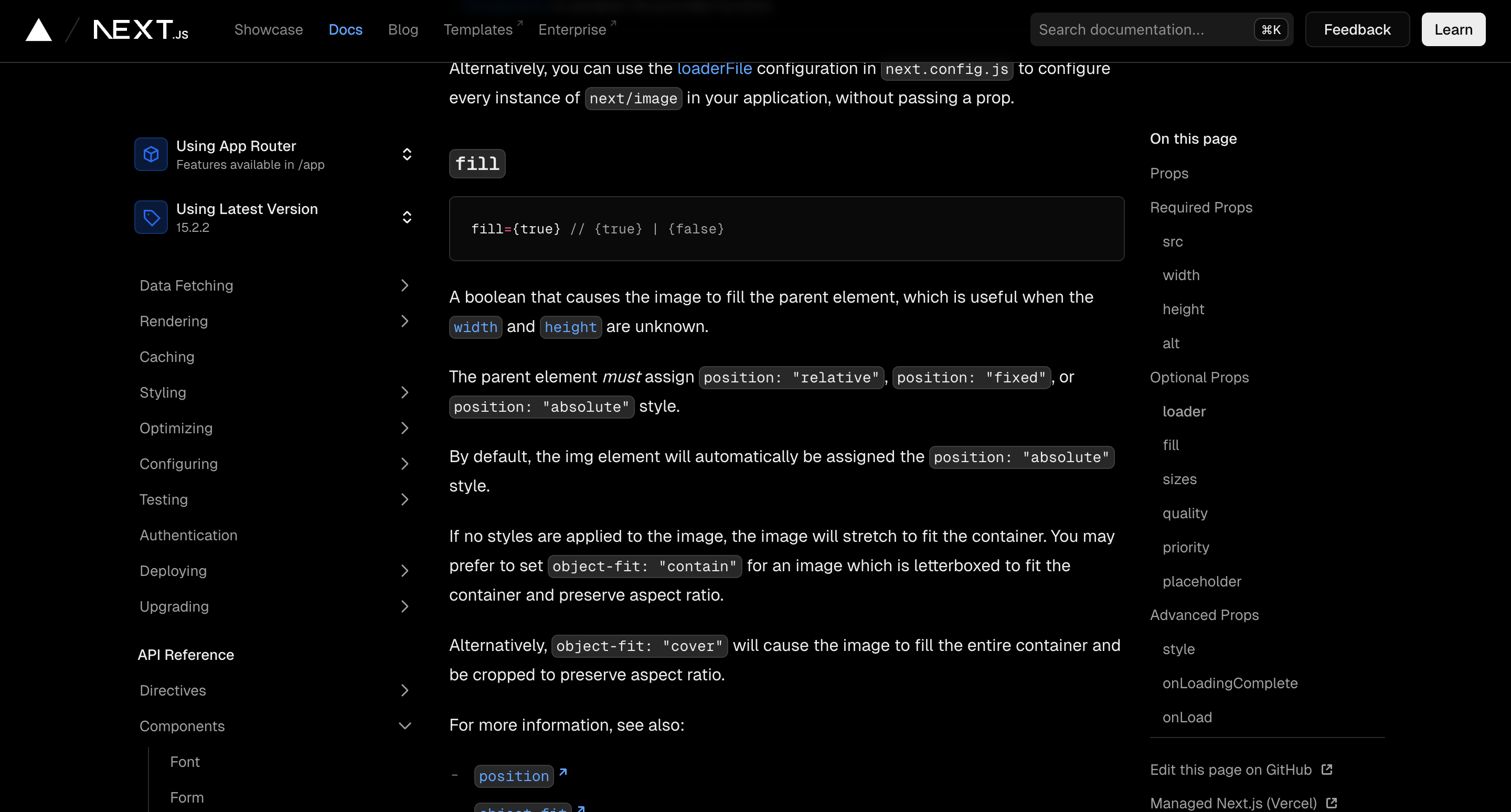The height and width of the screenshot is (812, 1511).
Task: Follow the loaderFile link
Action: tap(714, 69)
